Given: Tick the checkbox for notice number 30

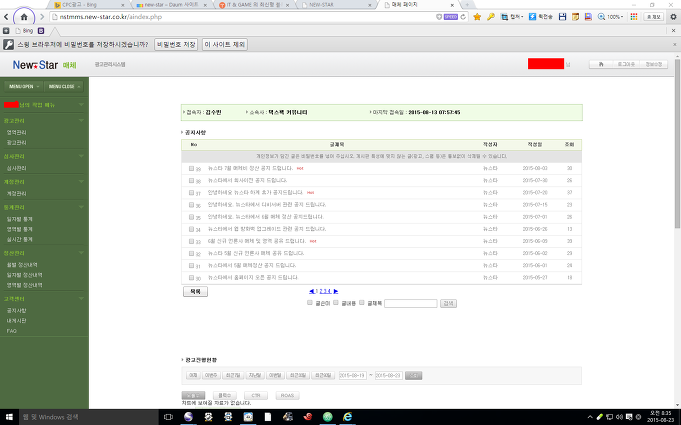Looking at the screenshot, I should coord(191,277).
